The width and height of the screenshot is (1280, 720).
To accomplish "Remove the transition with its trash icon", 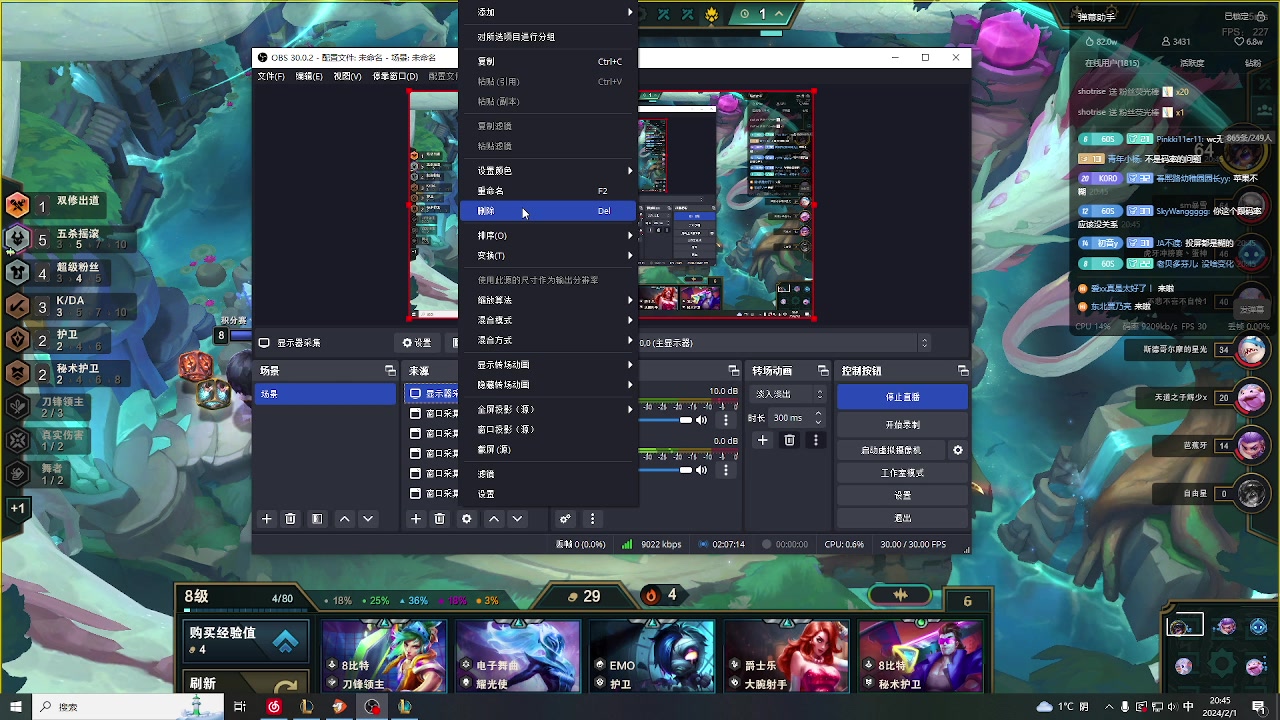I will [x=789, y=440].
